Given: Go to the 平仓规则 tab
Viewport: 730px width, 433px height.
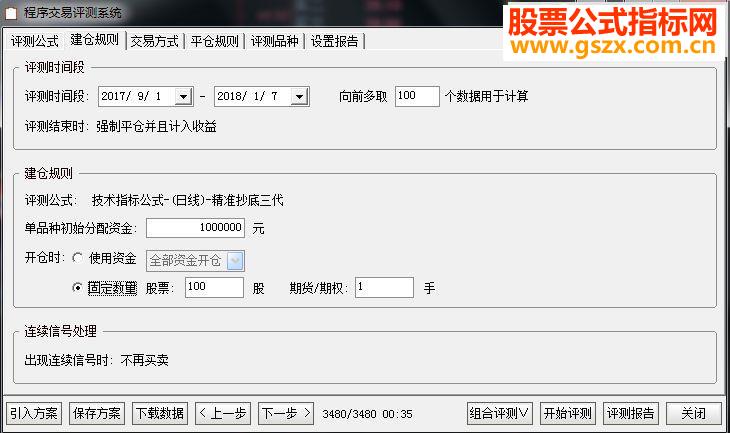Looking at the screenshot, I should (x=215, y=41).
